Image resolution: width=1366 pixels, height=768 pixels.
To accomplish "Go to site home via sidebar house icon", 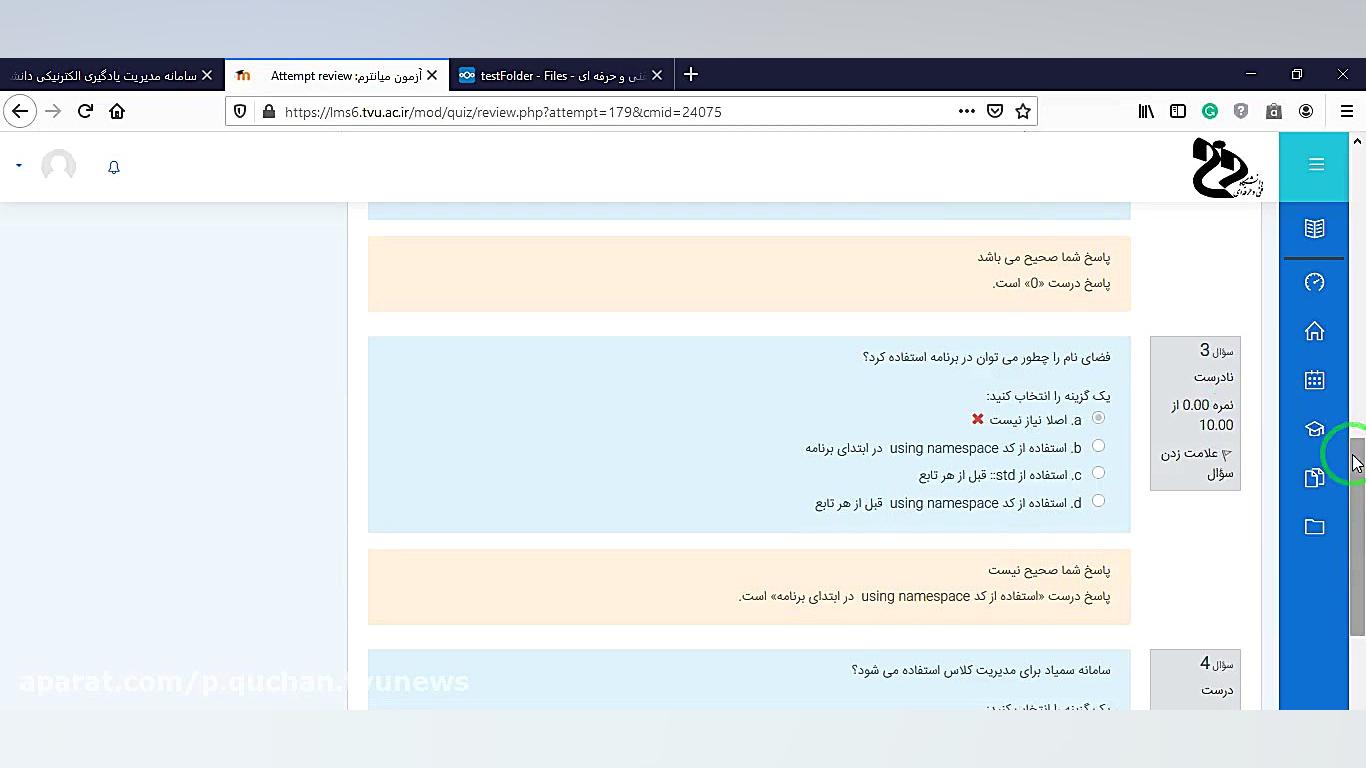I will click(1315, 331).
